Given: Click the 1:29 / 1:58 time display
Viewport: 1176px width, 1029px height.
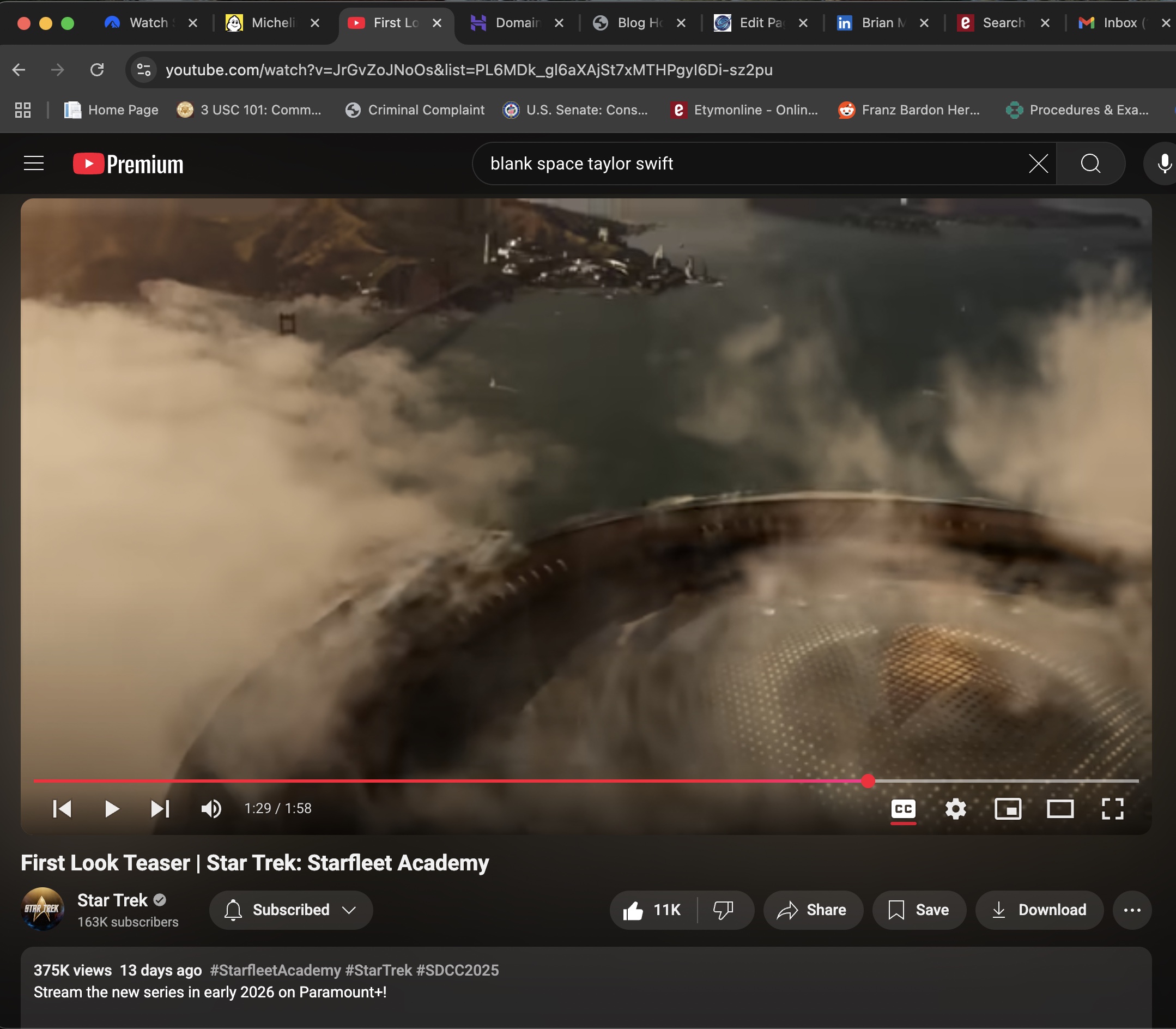Looking at the screenshot, I should pyautogui.click(x=278, y=808).
